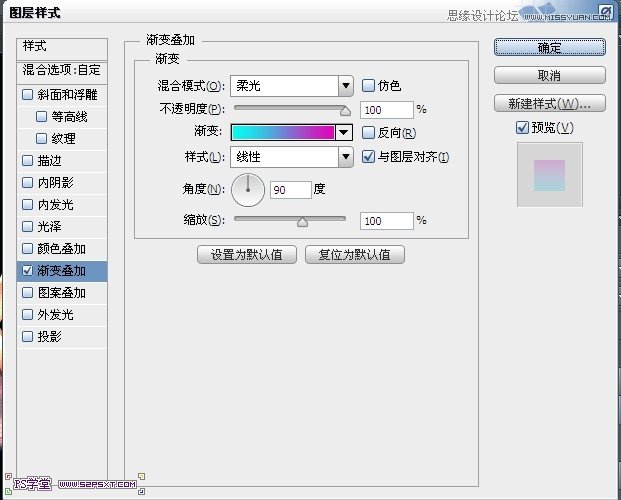Check the 仿色 dither option
Screen dimensions: 621x500
368,86
